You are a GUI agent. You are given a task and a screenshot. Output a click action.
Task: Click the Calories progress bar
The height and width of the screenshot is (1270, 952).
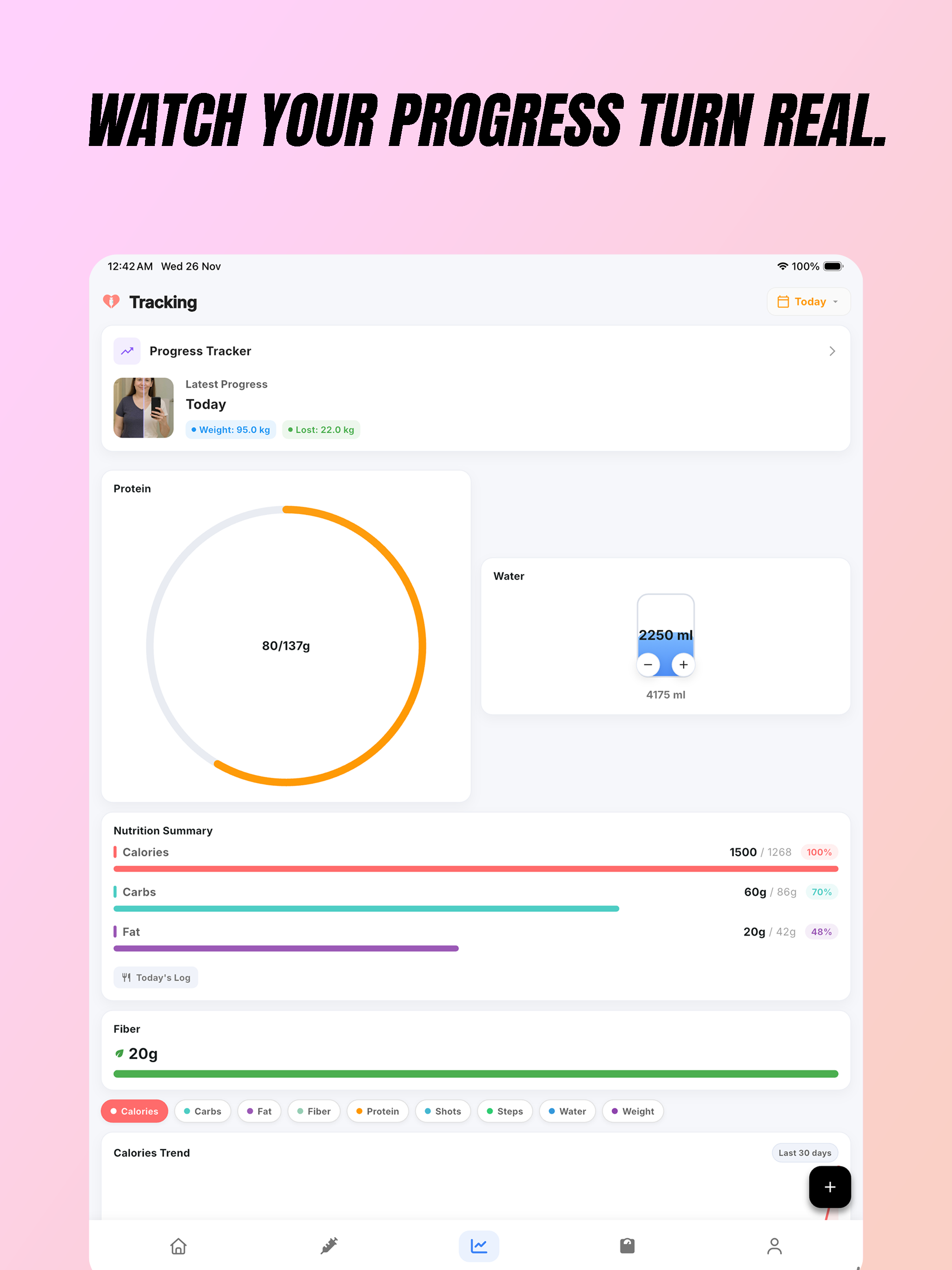(476, 869)
